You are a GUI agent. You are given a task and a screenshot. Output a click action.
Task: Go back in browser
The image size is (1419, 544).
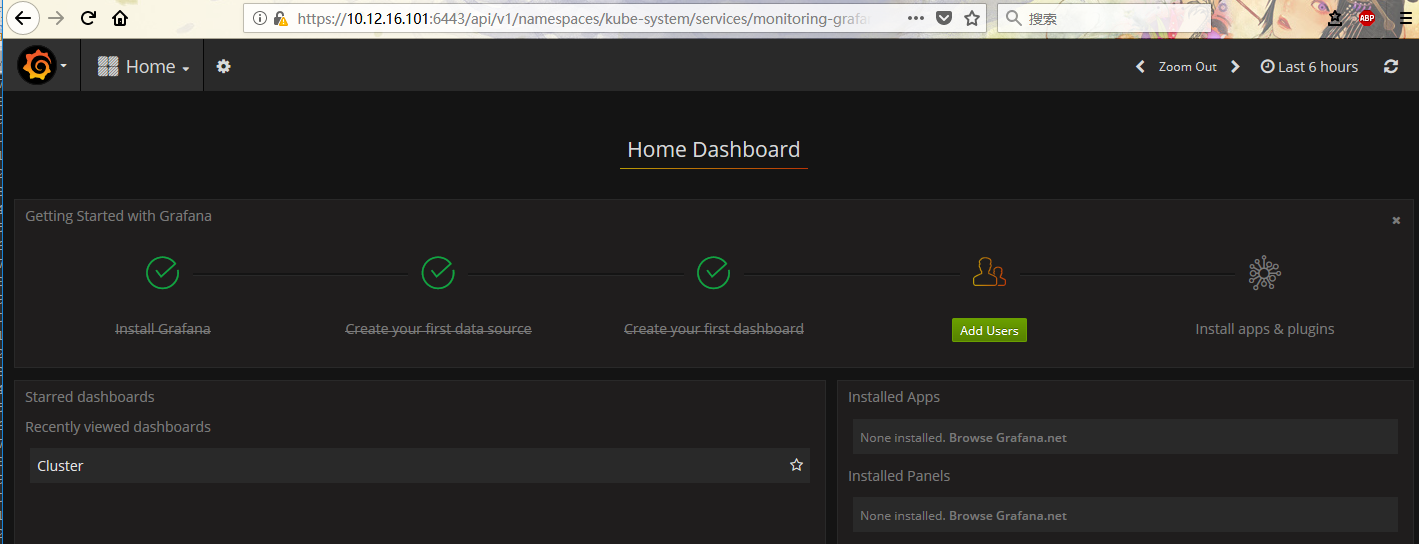pyautogui.click(x=24, y=18)
